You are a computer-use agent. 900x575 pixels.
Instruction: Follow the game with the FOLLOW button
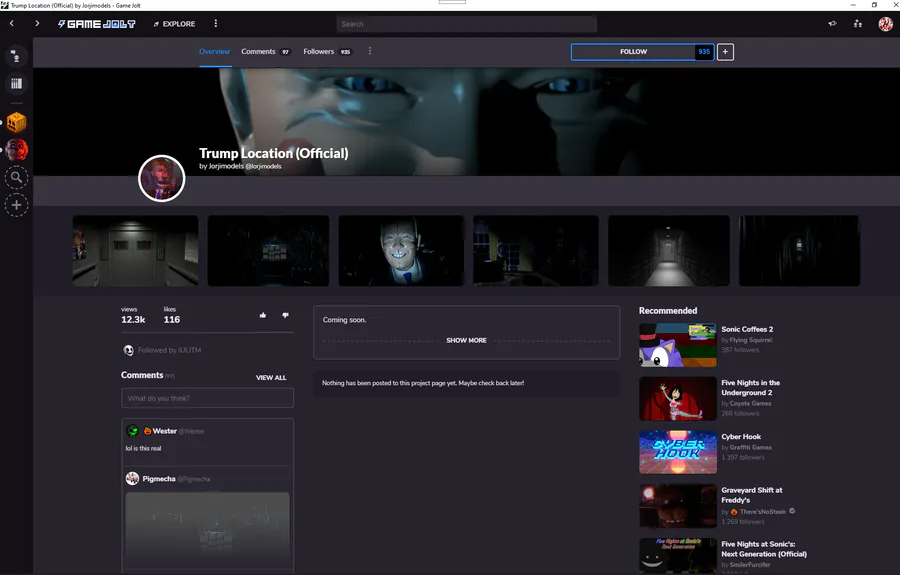(633, 52)
